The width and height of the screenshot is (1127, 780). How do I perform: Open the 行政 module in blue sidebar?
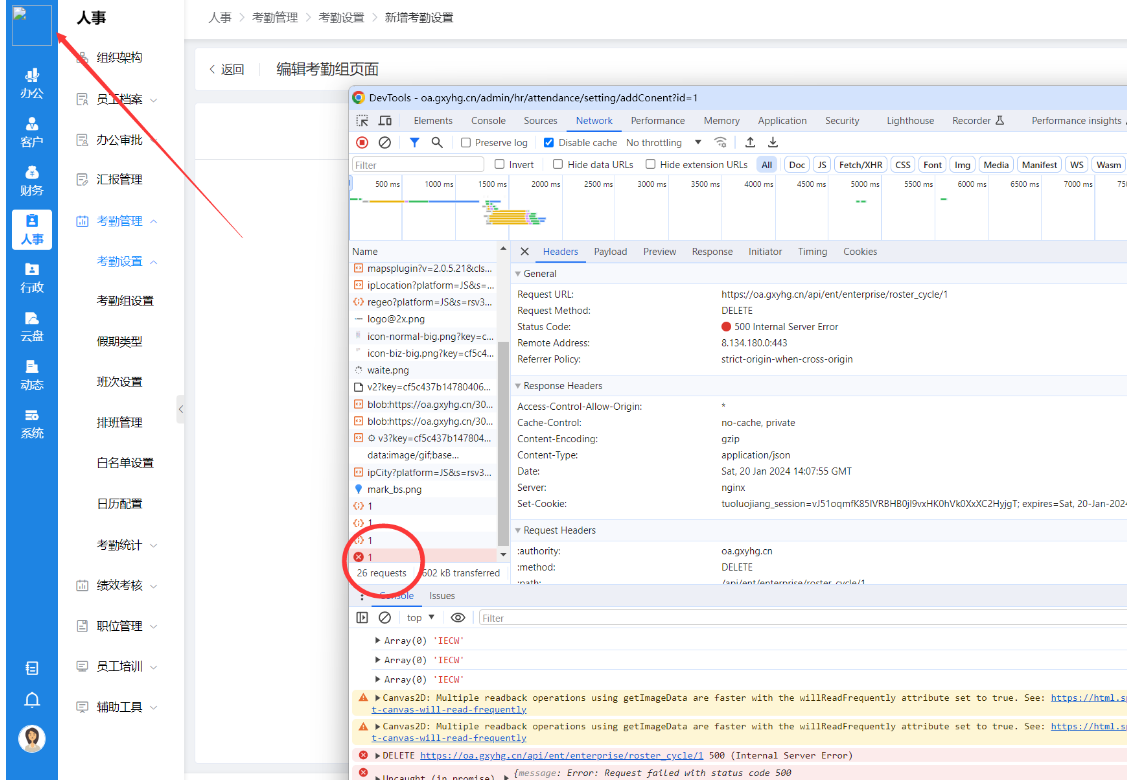(x=32, y=278)
